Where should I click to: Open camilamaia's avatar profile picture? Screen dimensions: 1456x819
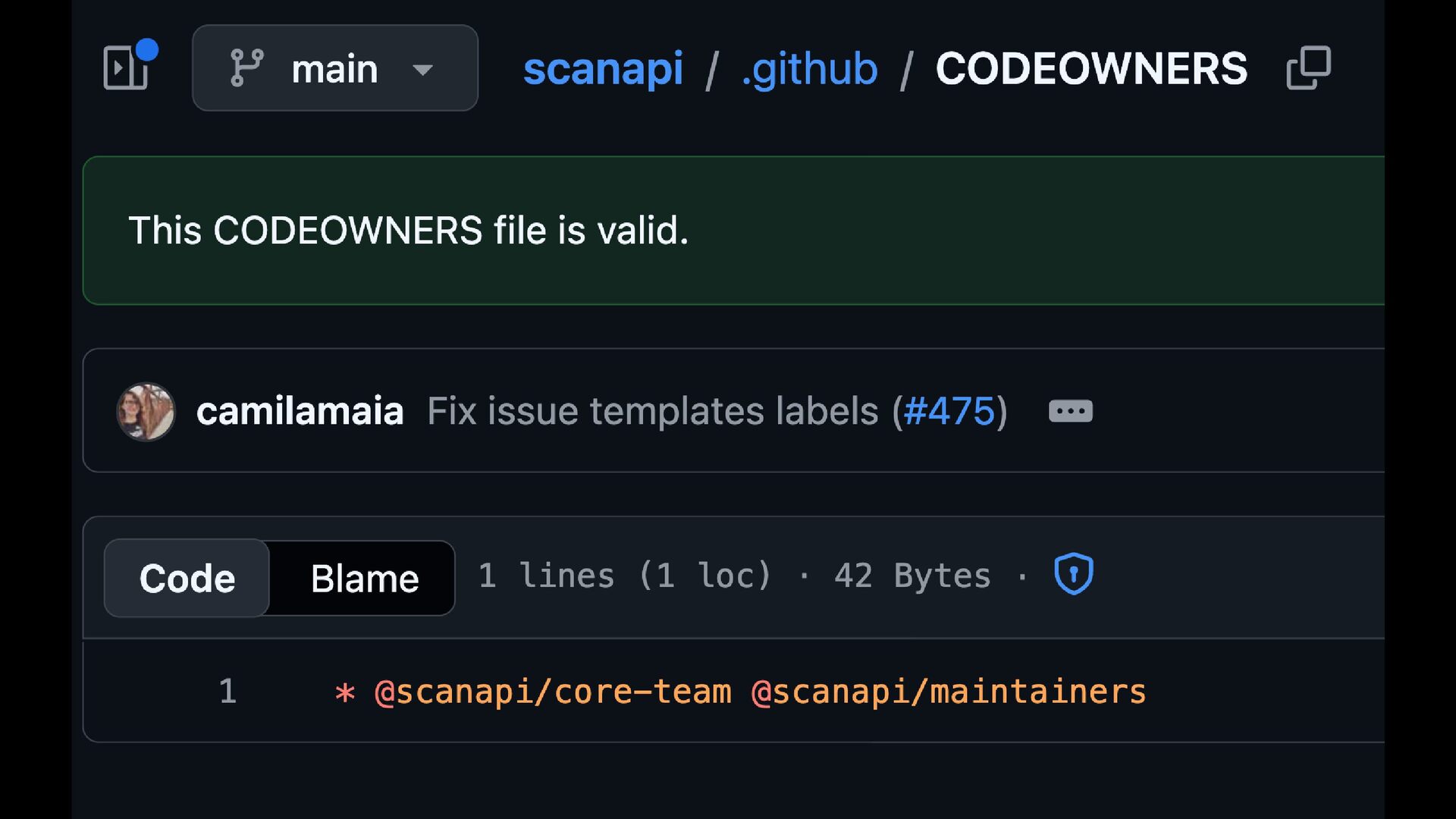point(146,412)
